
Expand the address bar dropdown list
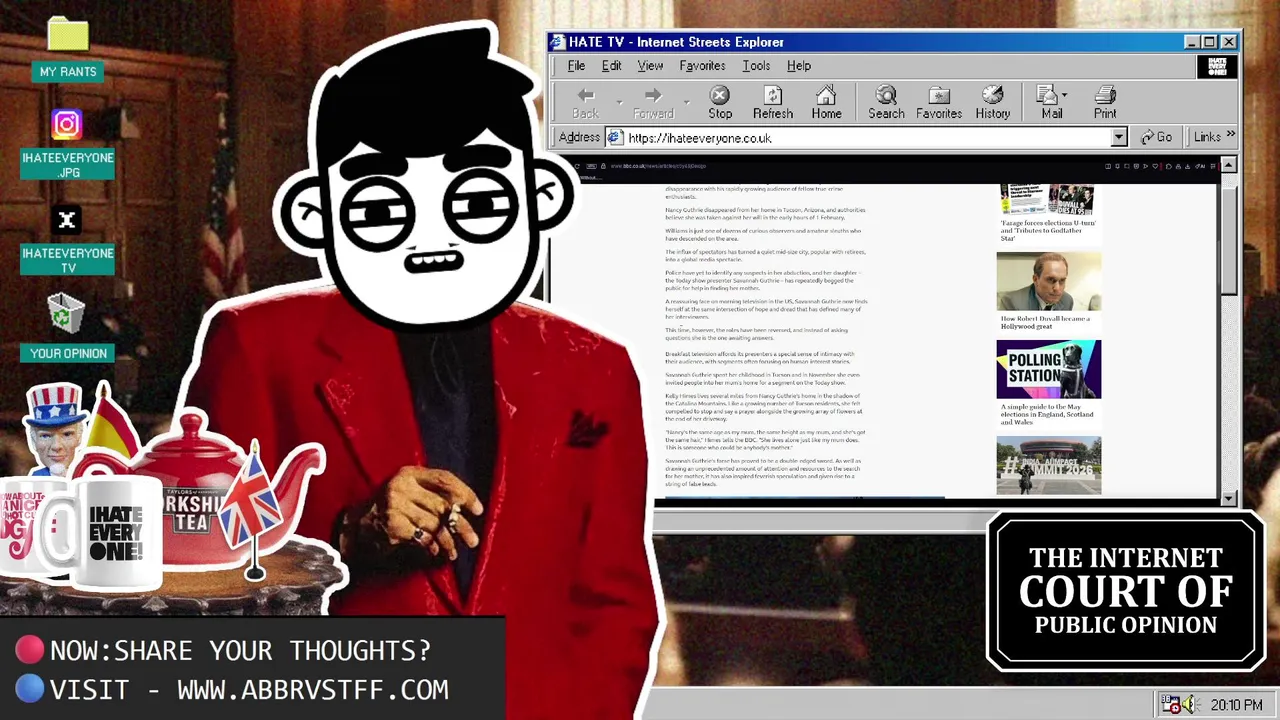[x=1119, y=138]
